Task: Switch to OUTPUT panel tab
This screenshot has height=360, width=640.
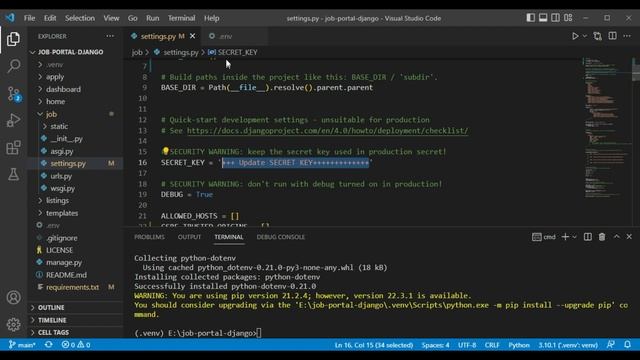Action: pos(189,237)
